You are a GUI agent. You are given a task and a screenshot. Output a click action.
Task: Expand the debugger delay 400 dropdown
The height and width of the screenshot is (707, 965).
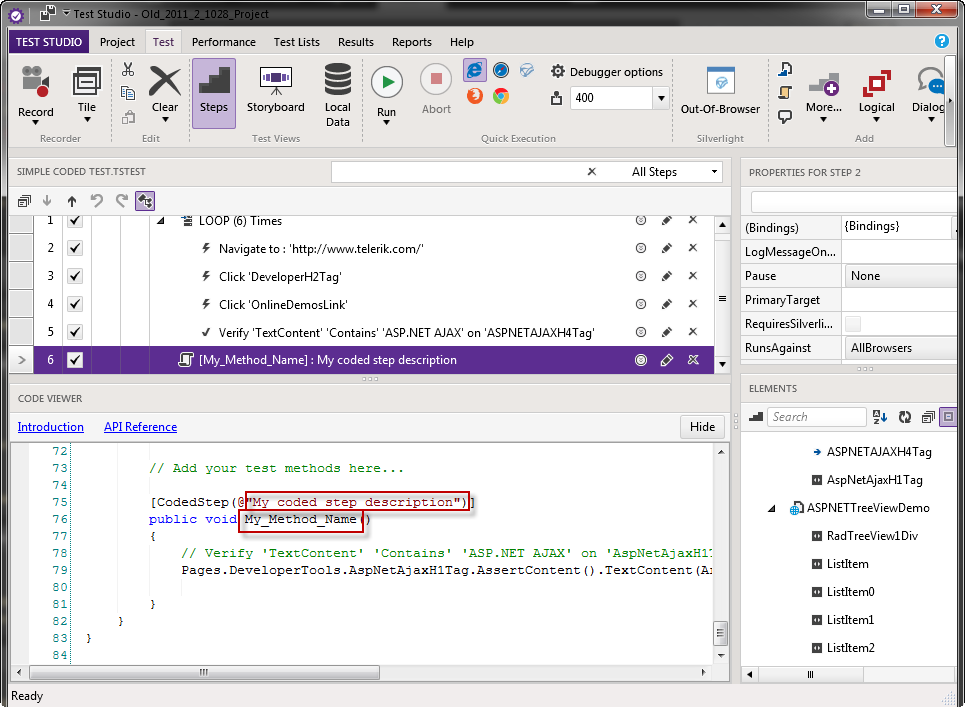pos(660,98)
